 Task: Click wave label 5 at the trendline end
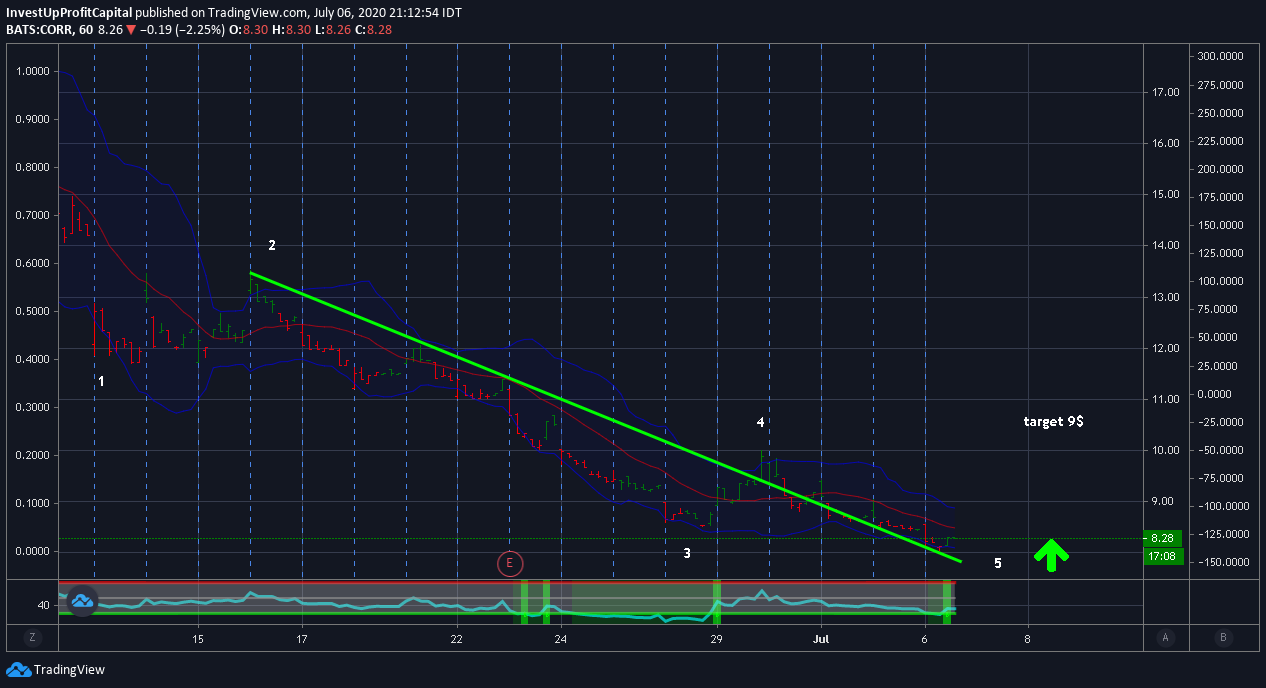click(x=998, y=563)
